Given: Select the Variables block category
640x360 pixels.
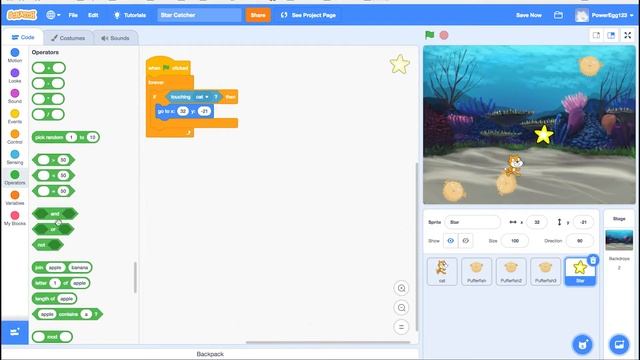Looking at the screenshot, I should (x=15, y=198).
